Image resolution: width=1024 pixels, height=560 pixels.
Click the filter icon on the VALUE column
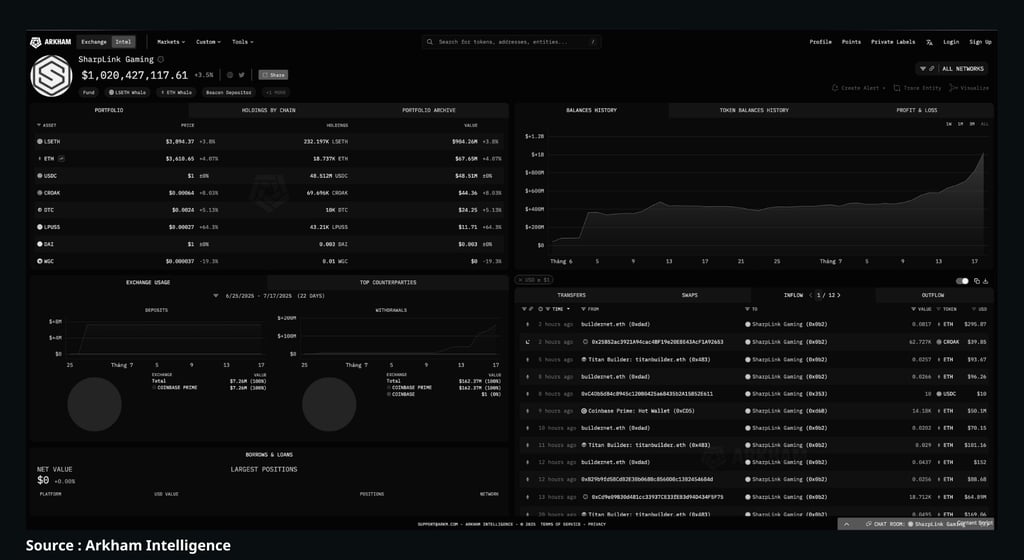pyautogui.click(x=914, y=309)
